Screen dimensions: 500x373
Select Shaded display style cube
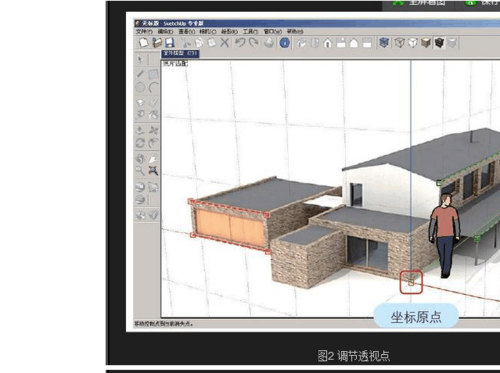point(426,43)
